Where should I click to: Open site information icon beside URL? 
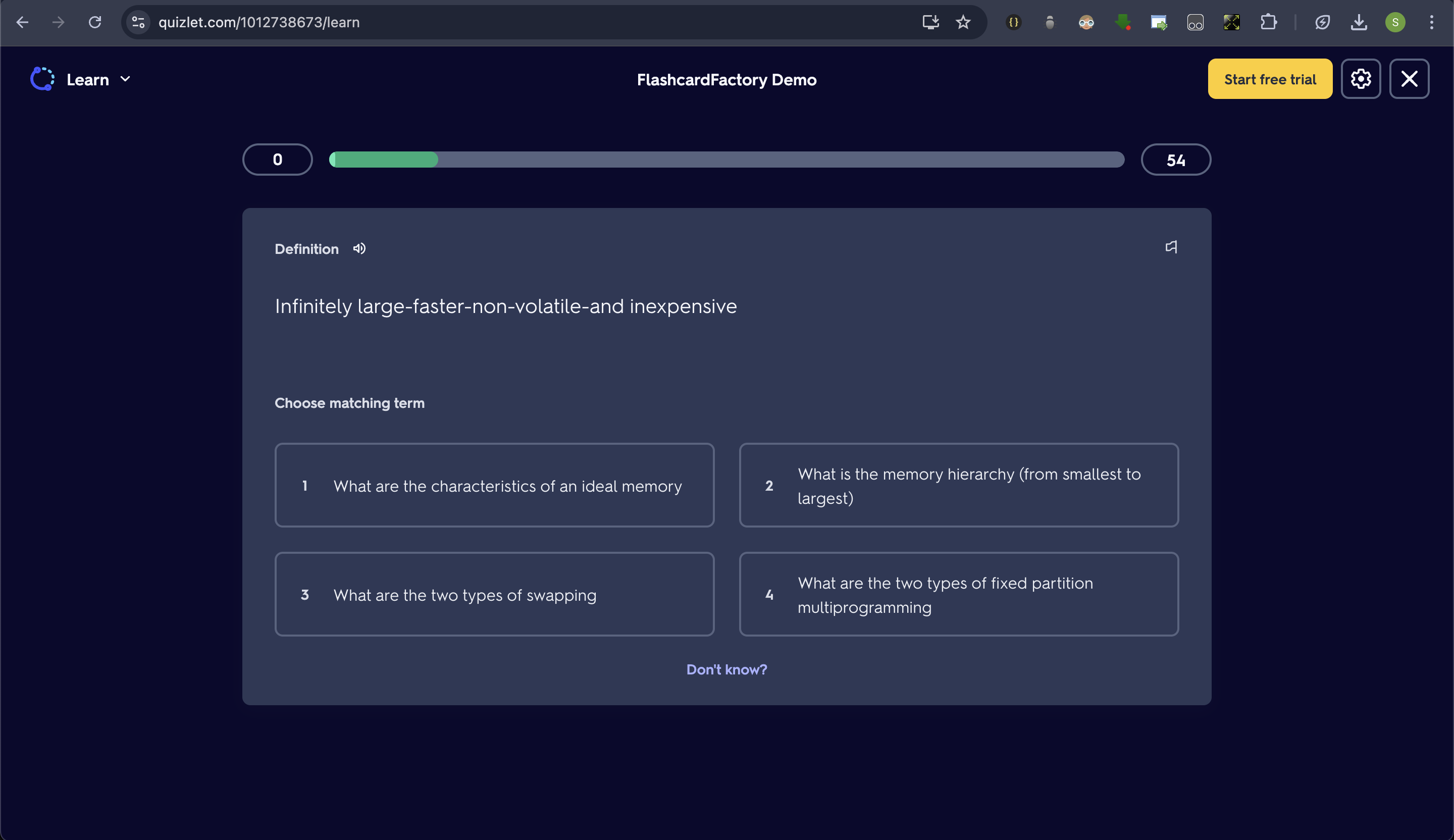click(138, 23)
